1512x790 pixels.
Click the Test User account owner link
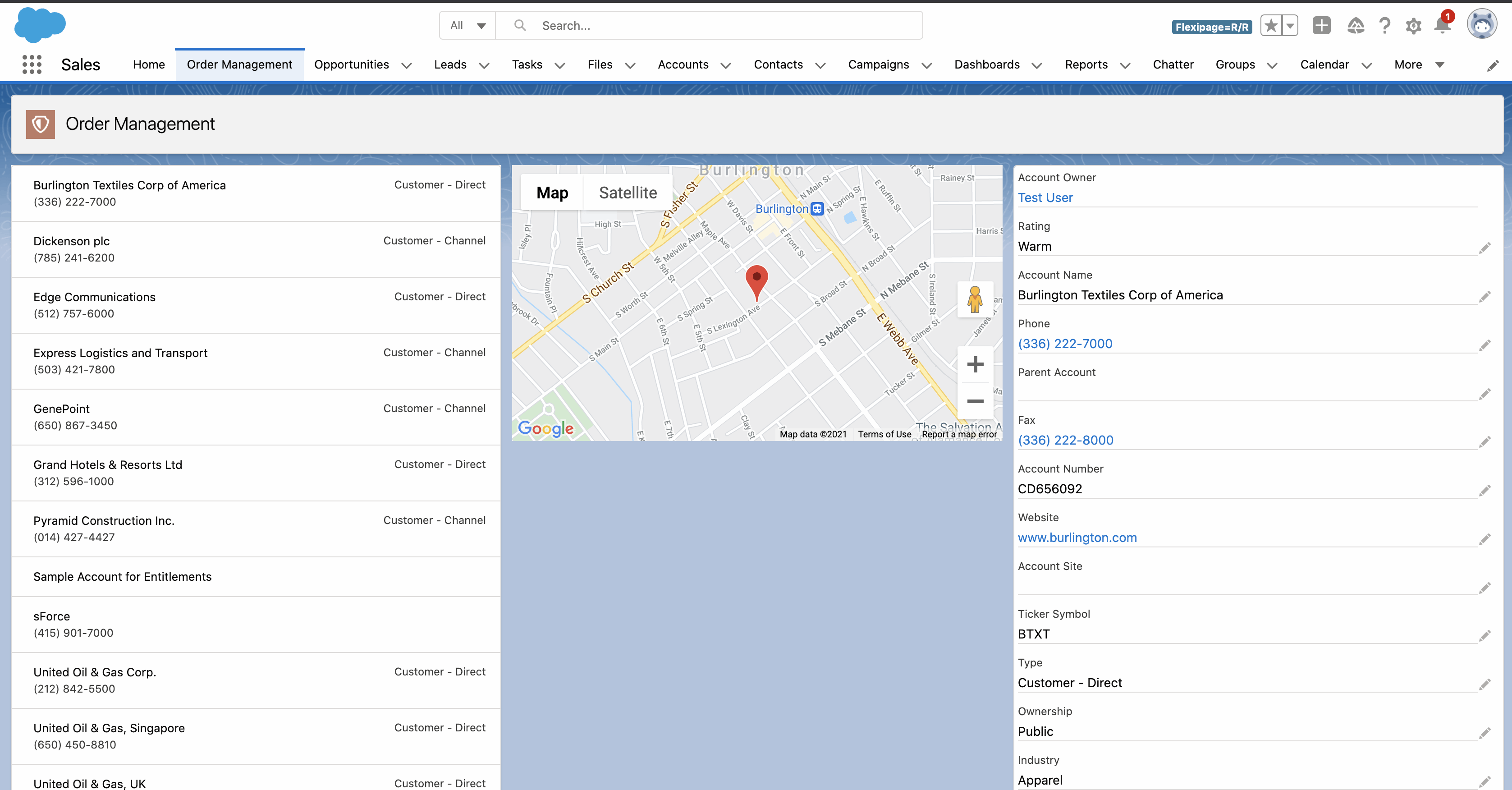1045,197
